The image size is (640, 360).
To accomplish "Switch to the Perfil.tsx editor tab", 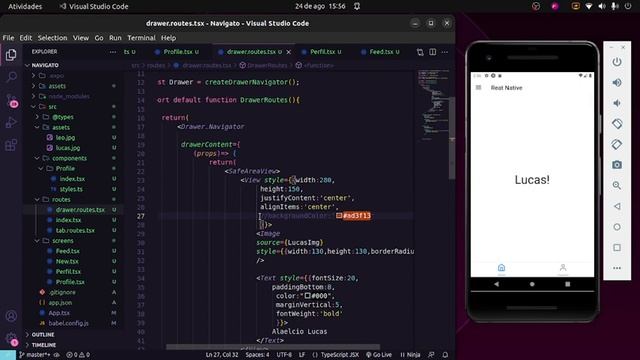I will (322, 52).
